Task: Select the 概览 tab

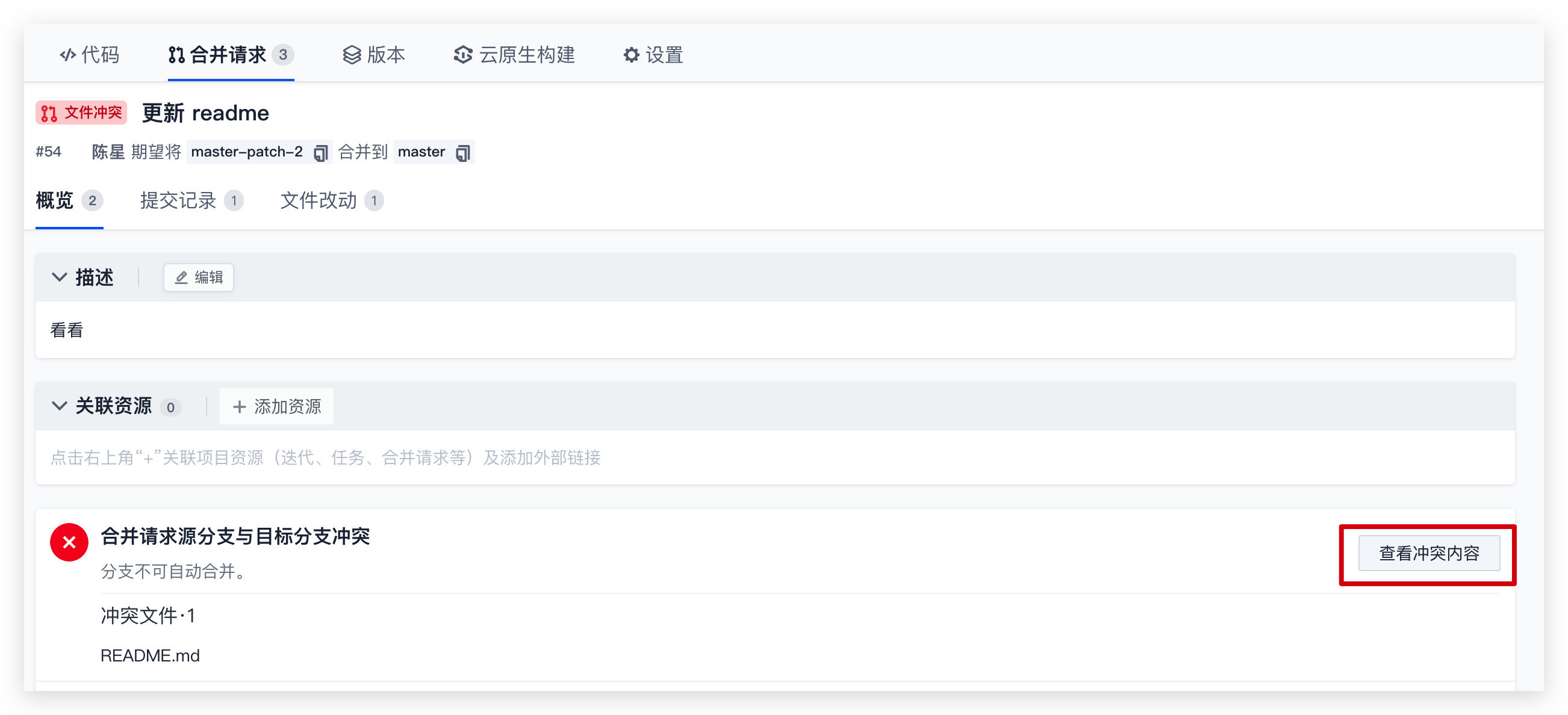Action: pyautogui.click(x=69, y=200)
